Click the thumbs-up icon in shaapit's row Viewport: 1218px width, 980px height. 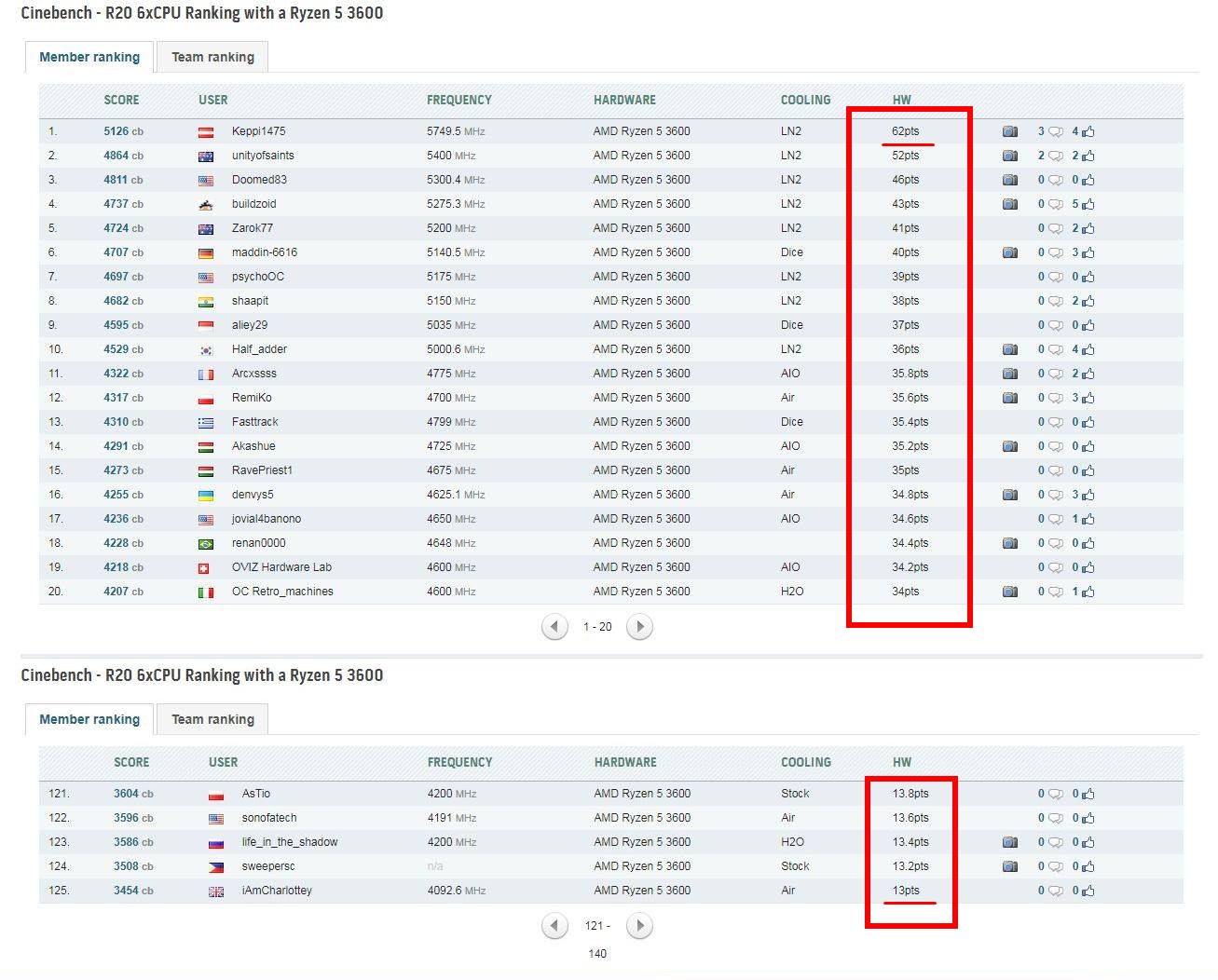(1088, 301)
